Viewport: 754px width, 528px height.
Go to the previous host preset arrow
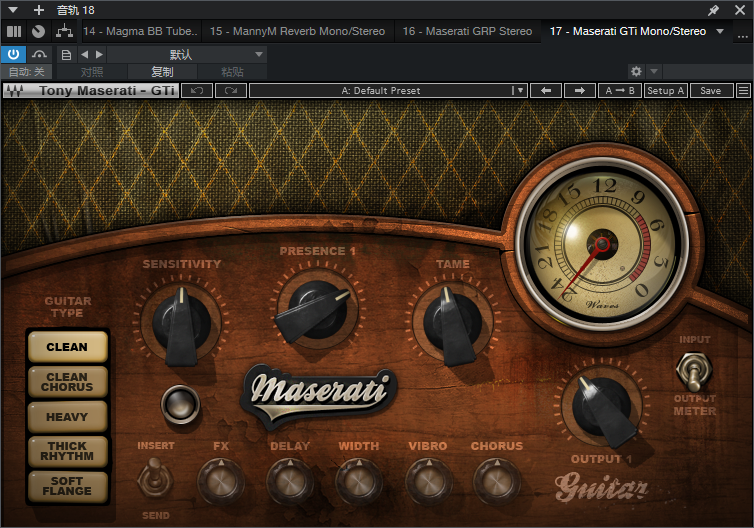click(x=85, y=54)
